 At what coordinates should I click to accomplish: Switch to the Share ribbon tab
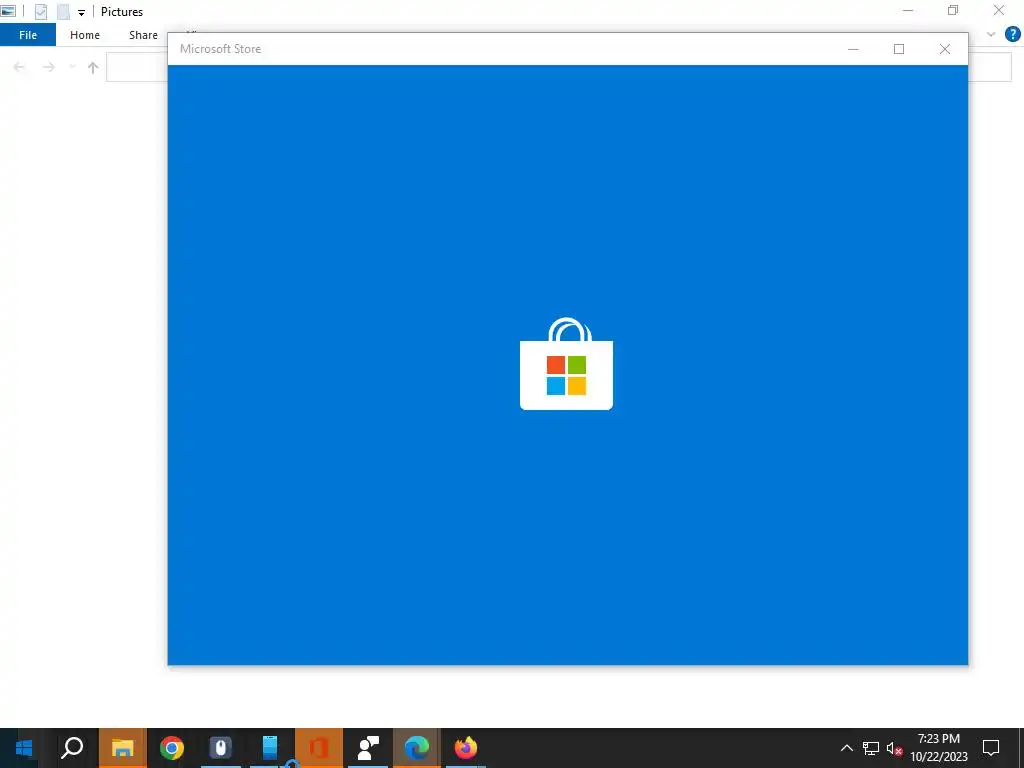[143, 35]
